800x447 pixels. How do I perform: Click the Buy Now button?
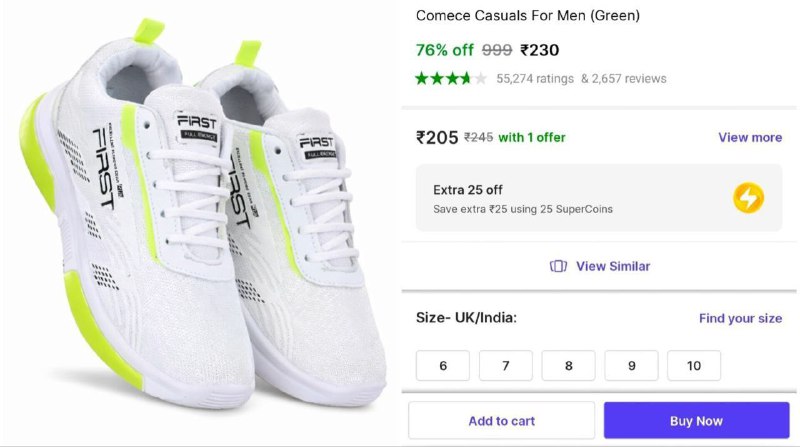[696, 421]
